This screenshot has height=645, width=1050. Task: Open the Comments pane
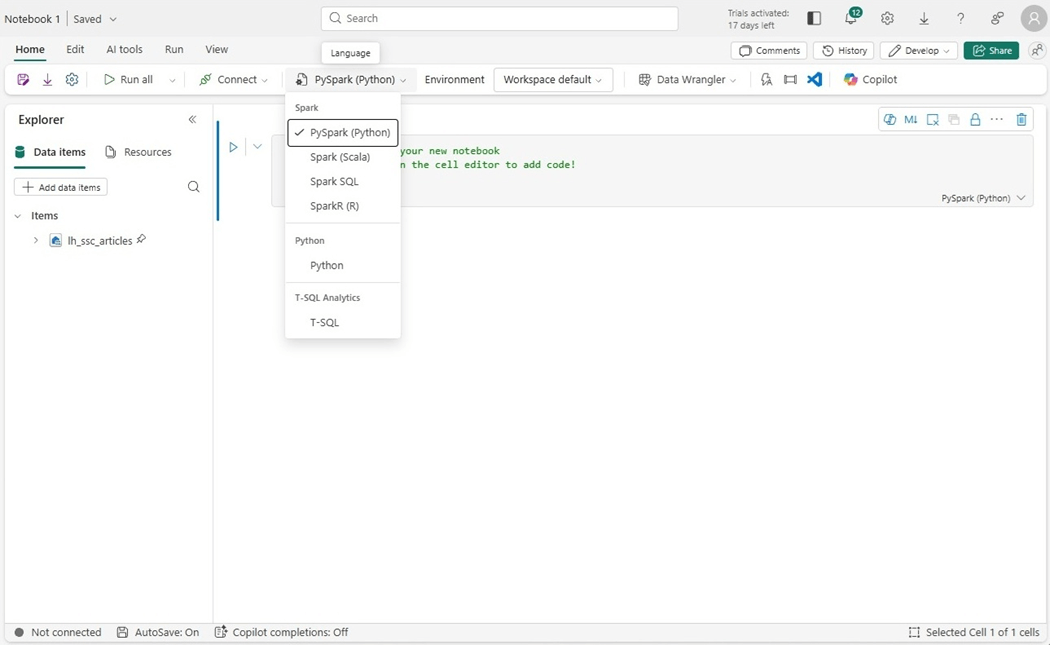(x=769, y=51)
